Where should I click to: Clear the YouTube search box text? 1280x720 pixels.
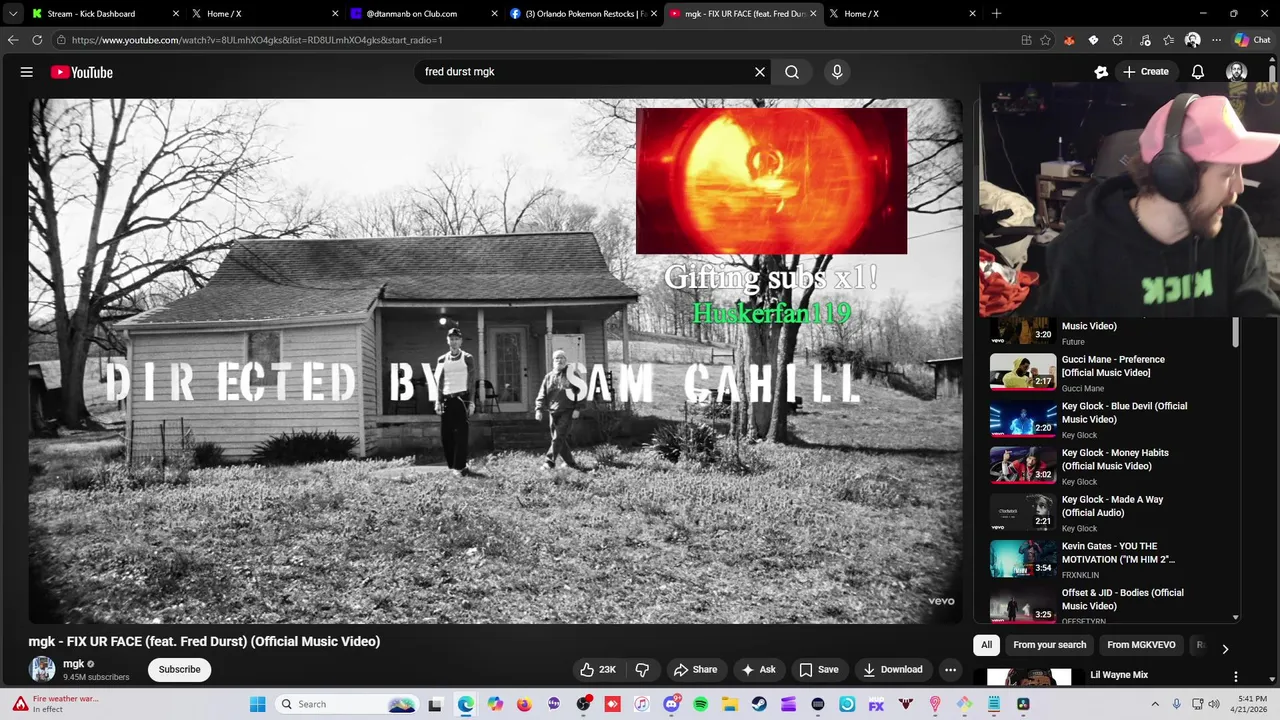760,72
